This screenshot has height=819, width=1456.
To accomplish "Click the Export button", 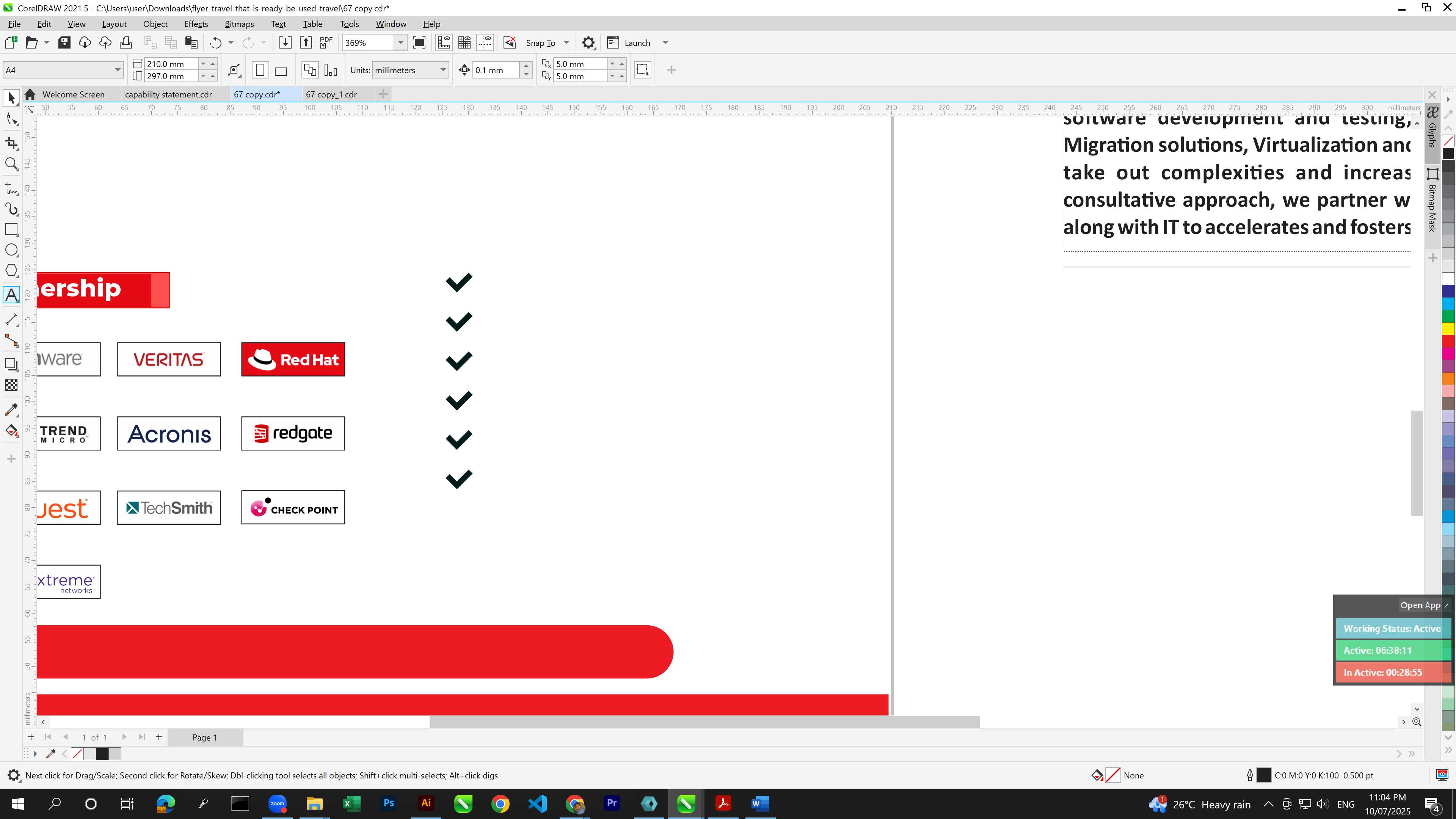I will coord(306,42).
